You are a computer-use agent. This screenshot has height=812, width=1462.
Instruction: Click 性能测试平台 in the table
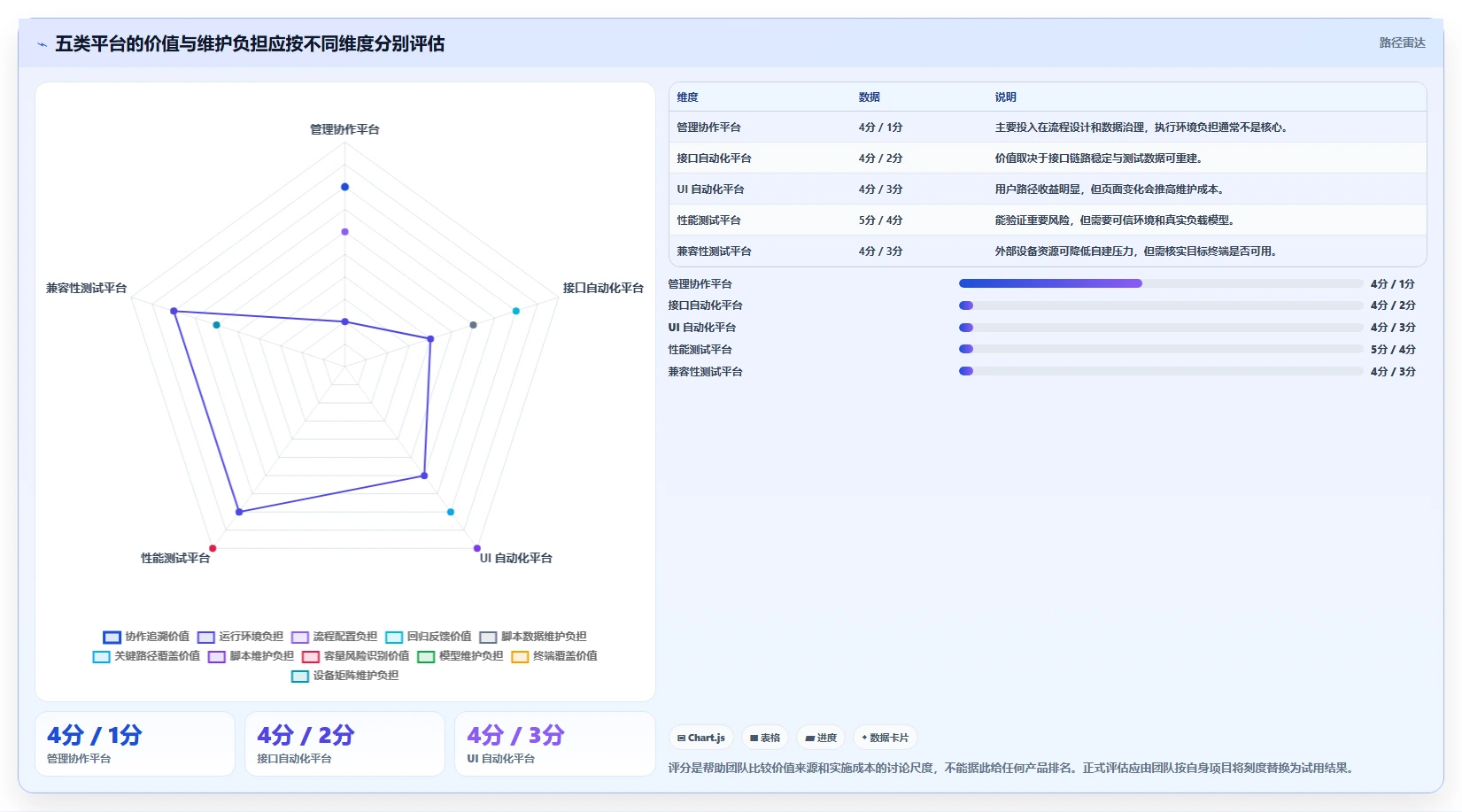709,220
